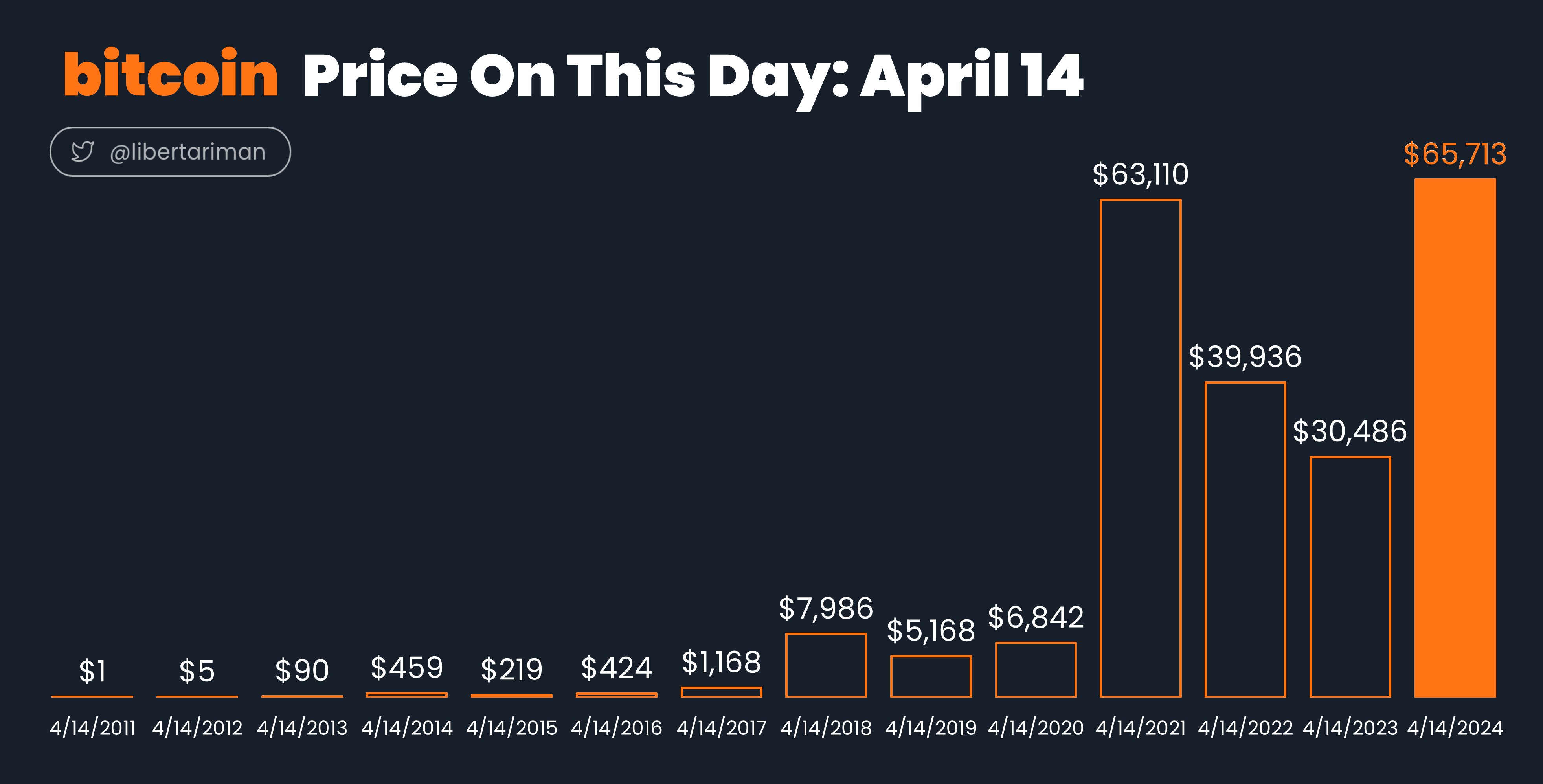Click the 4/14/2016 axis date

[x=616, y=728]
